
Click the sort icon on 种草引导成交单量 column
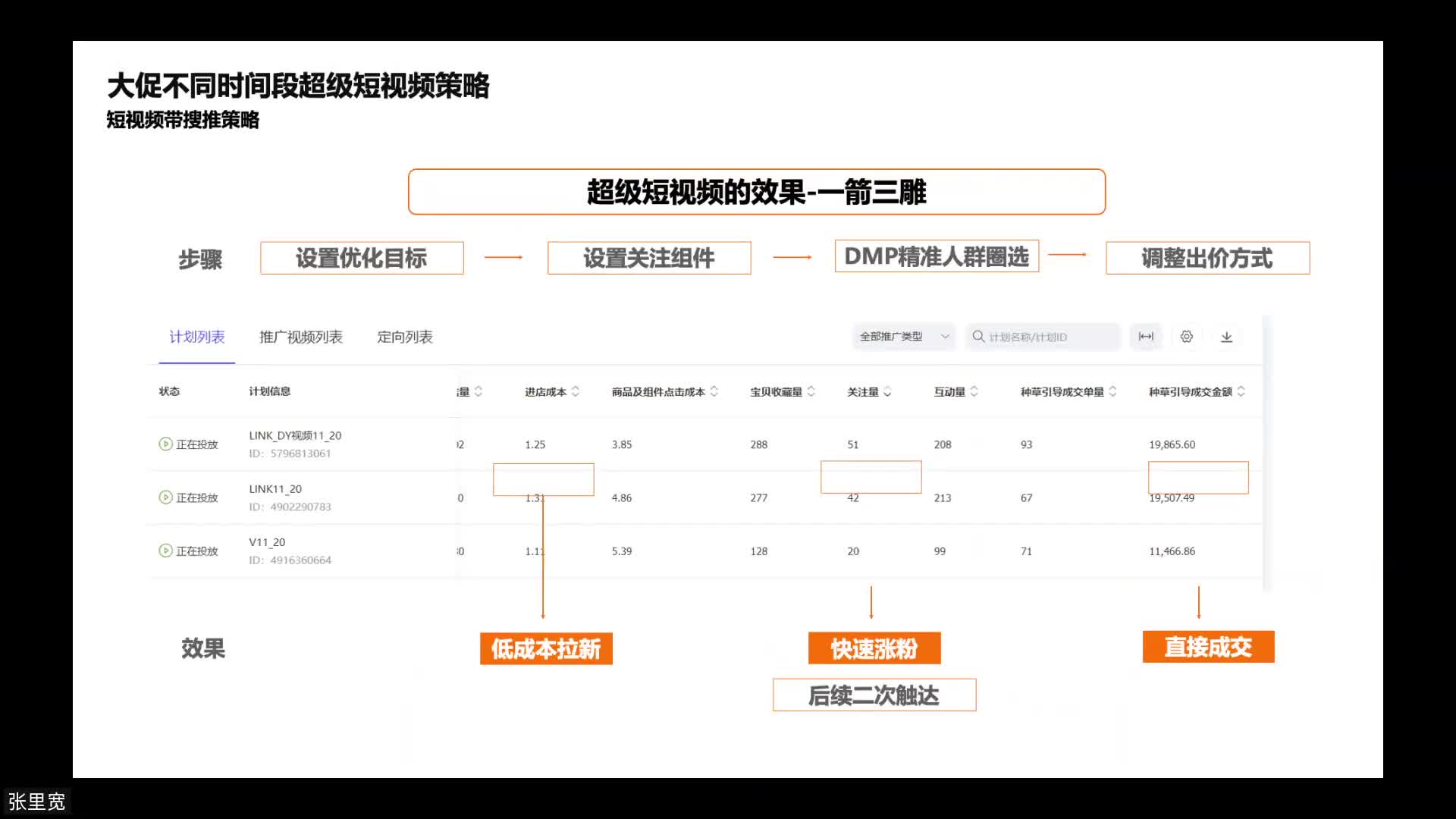(x=1113, y=391)
